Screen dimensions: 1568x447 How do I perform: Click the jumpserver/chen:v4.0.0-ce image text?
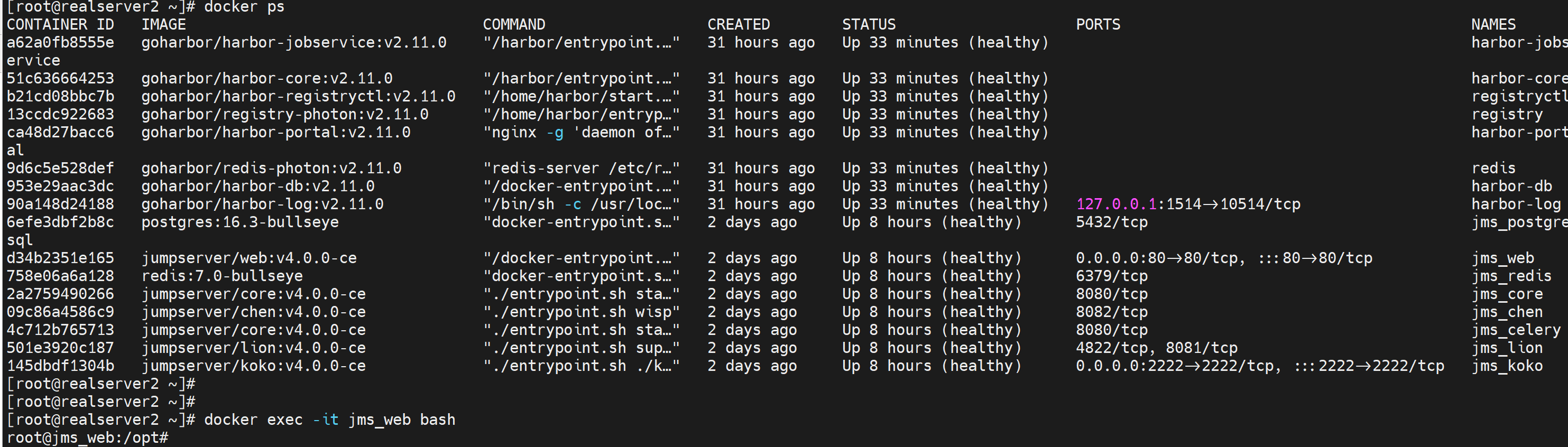point(253,312)
